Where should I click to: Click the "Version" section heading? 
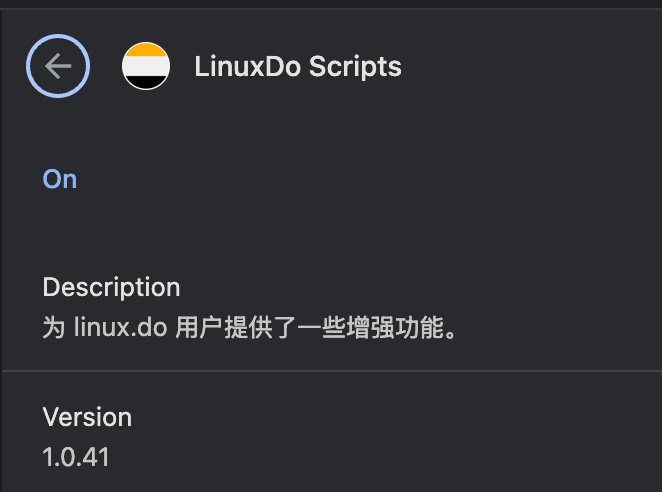pyautogui.click(x=87, y=417)
